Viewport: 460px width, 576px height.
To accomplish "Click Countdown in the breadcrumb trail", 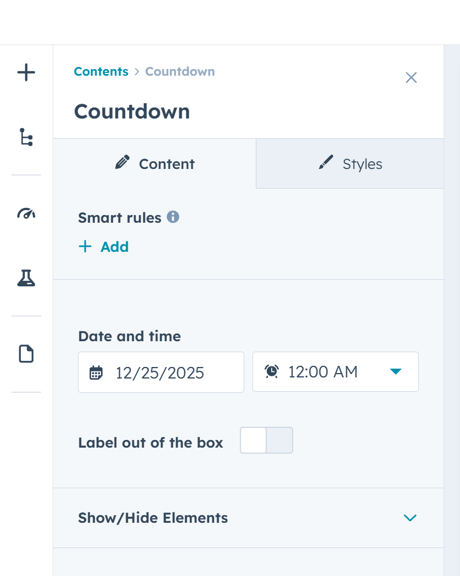I will pyautogui.click(x=180, y=71).
